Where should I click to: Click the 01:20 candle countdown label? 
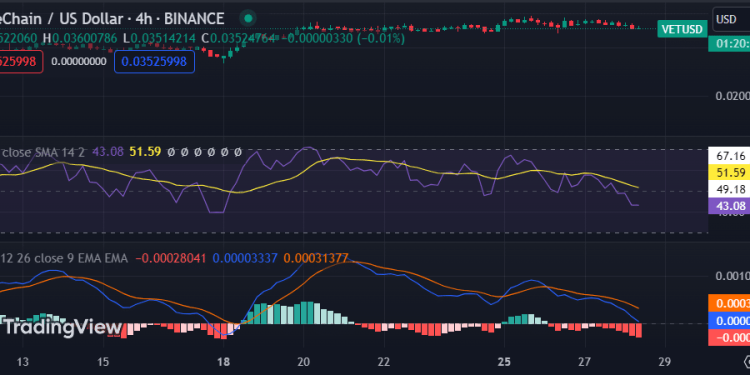point(729,44)
